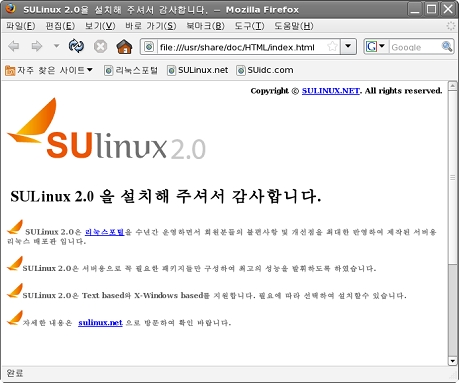Screen dimensions: 459x383
Task: Close the Firefox window
Action: 448,9
